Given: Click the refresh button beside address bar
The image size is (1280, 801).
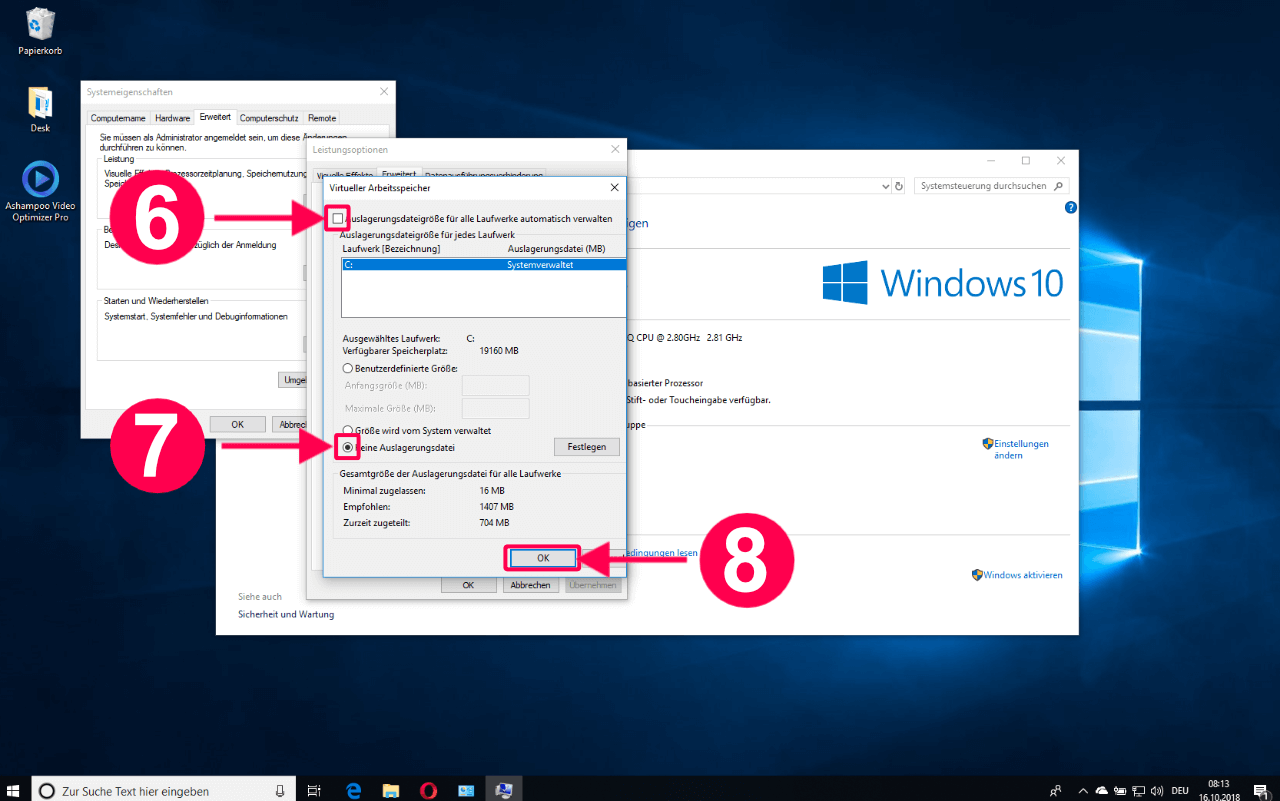Looking at the screenshot, I should (899, 186).
